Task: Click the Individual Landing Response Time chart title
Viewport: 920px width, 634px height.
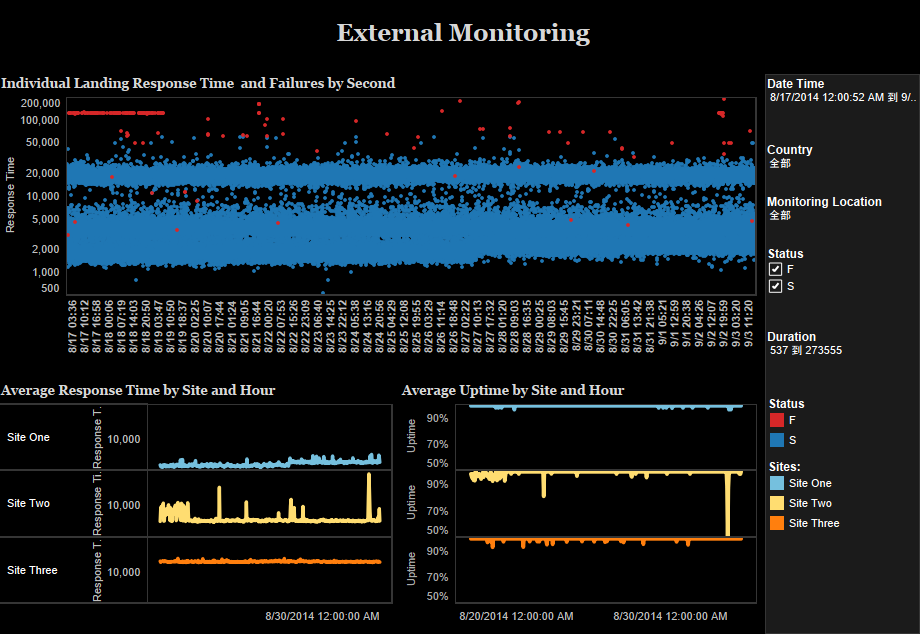Action: pyautogui.click(x=198, y=83)
